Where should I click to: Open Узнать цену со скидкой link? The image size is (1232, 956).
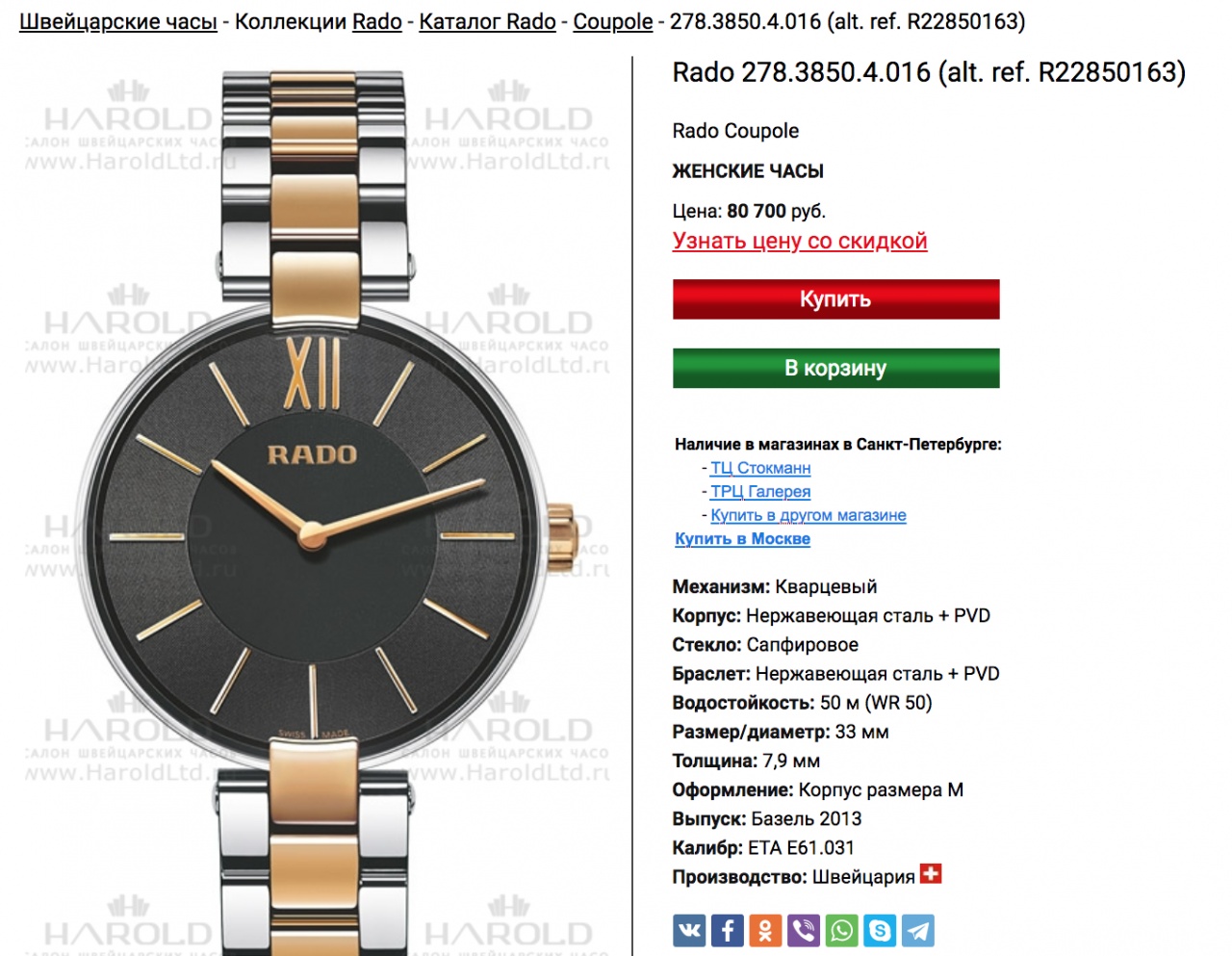[x=800, y=241]
